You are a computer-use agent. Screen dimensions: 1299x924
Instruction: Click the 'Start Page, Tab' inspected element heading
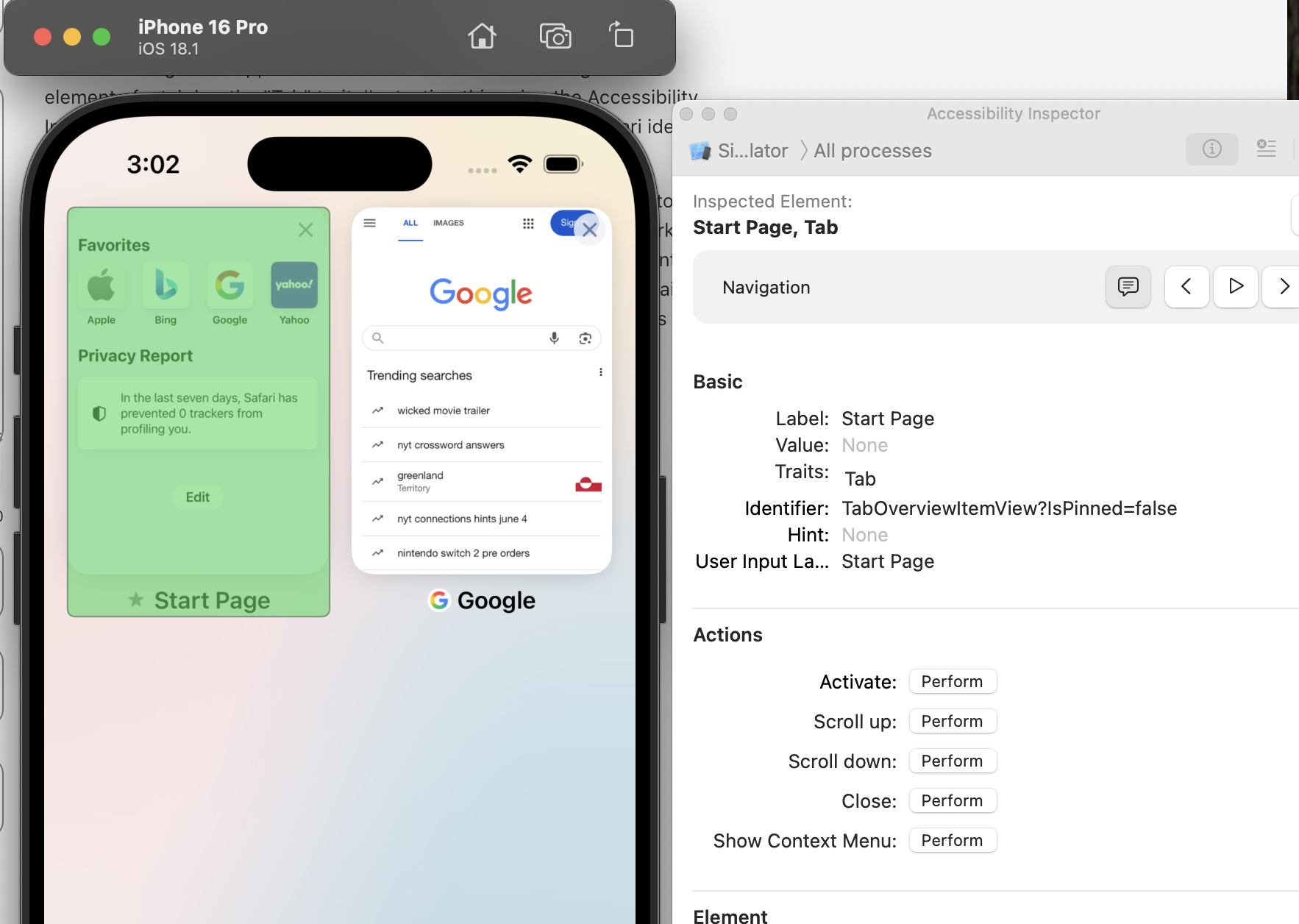765,227
